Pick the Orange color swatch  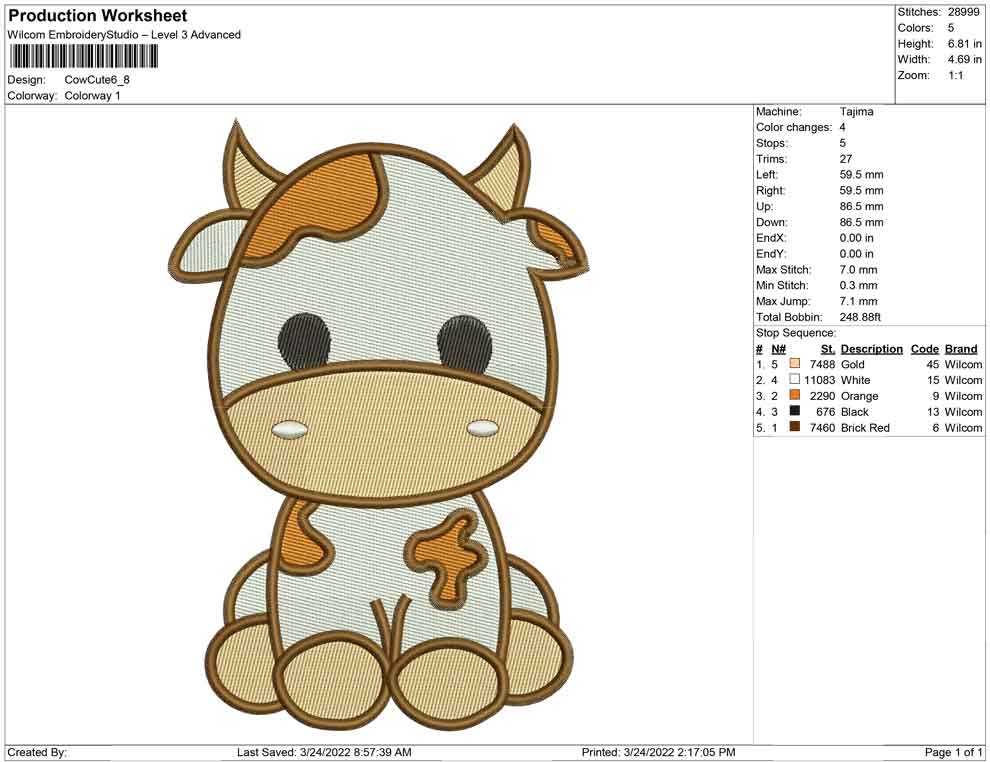click(x=795, y=396)
